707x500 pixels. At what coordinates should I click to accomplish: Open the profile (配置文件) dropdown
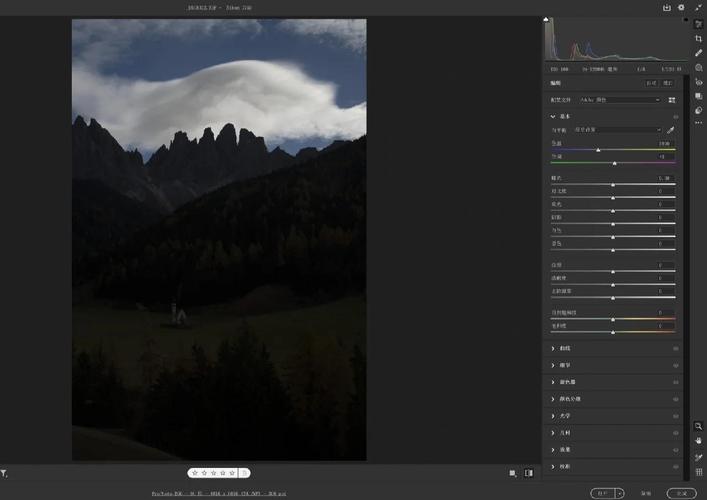tap(620, 100)
